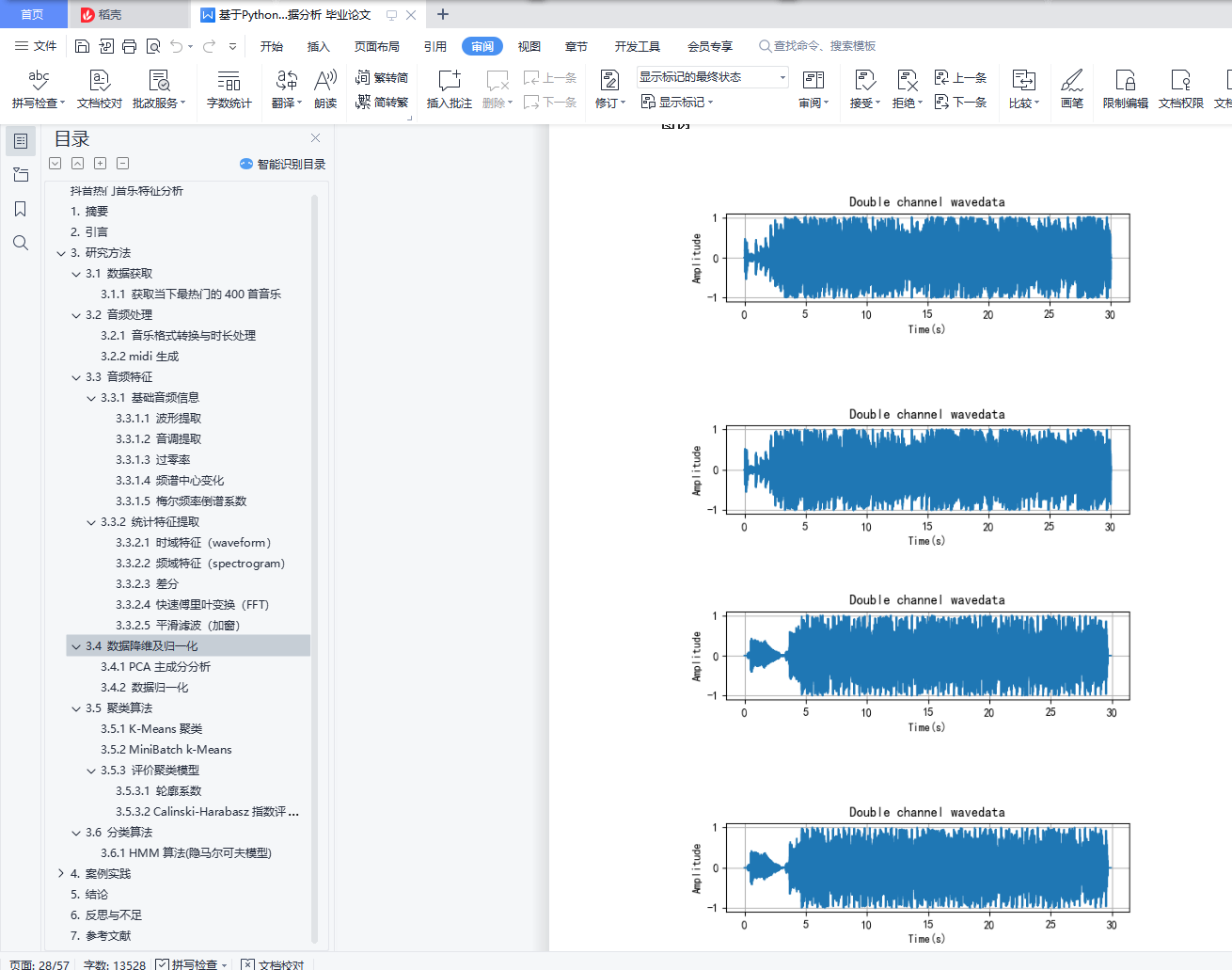Switch to the 页面布局 ribbon tab
The width and height of the screenshot is (1232, 970).
[x=377, y=46]
